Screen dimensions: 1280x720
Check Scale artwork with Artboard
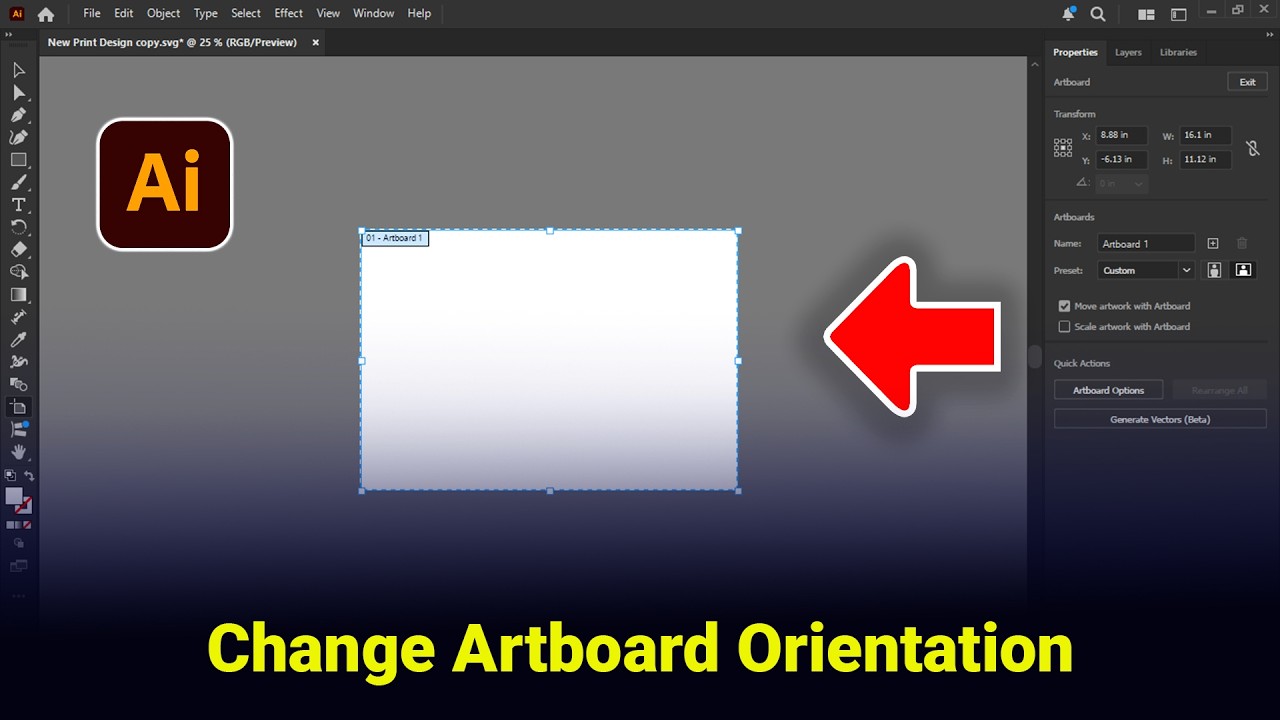(1064, 327)
